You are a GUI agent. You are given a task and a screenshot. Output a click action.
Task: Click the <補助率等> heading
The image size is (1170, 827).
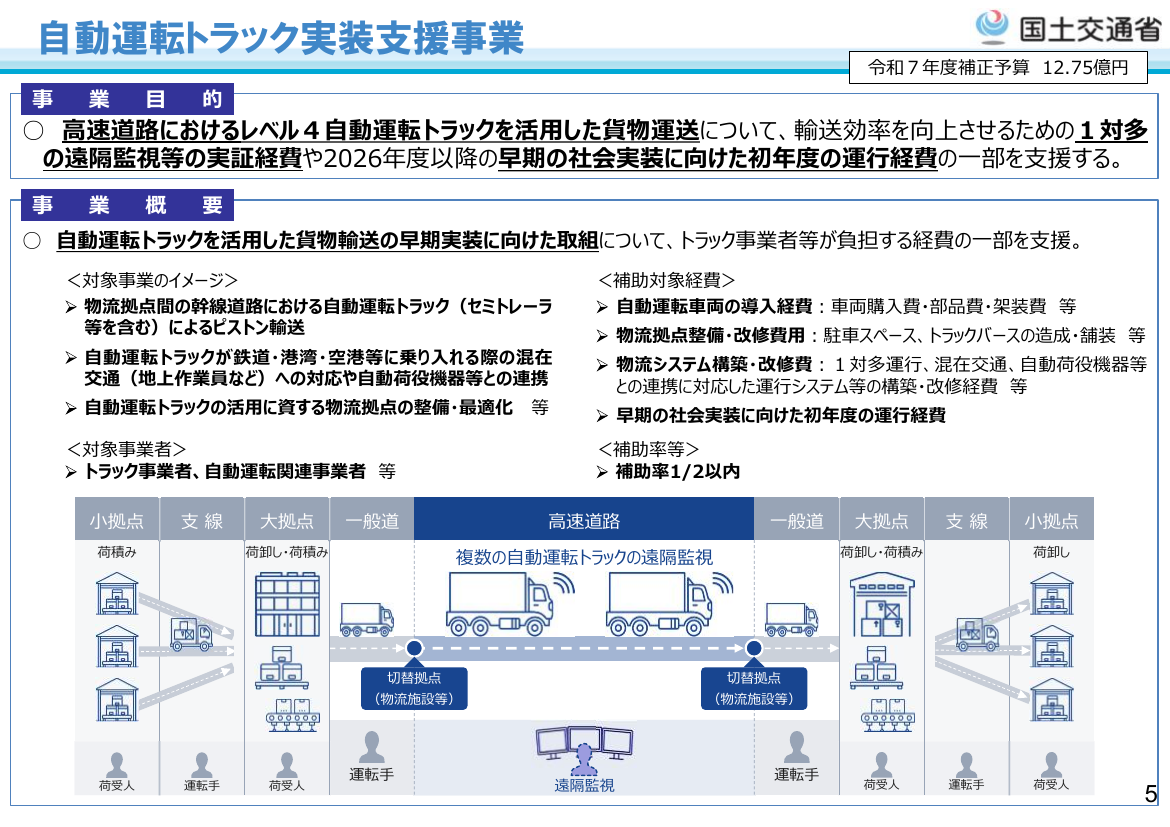648,449
